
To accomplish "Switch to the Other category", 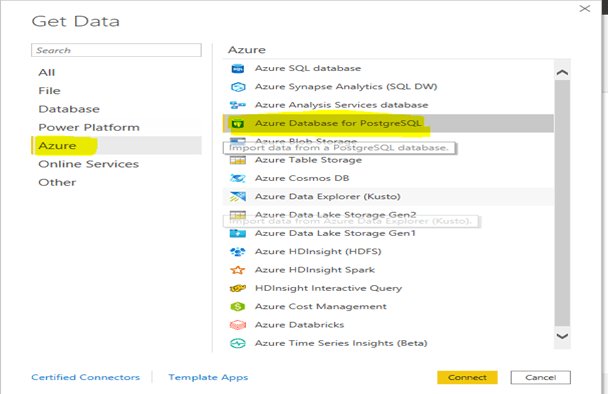I will point(116,182).
